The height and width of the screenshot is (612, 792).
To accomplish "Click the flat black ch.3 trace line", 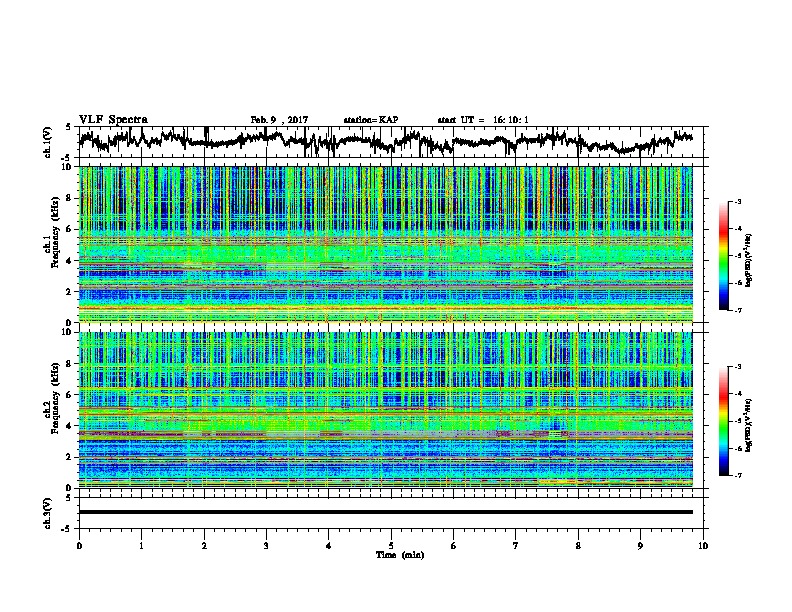I will (x=386, y=512).
